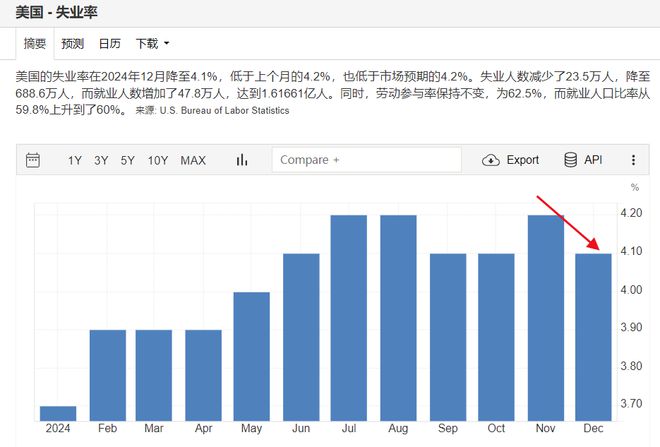Open the three-dot more options menu
Image resolution: width=660 pixels, height=447 pixels.
[633, 160]
